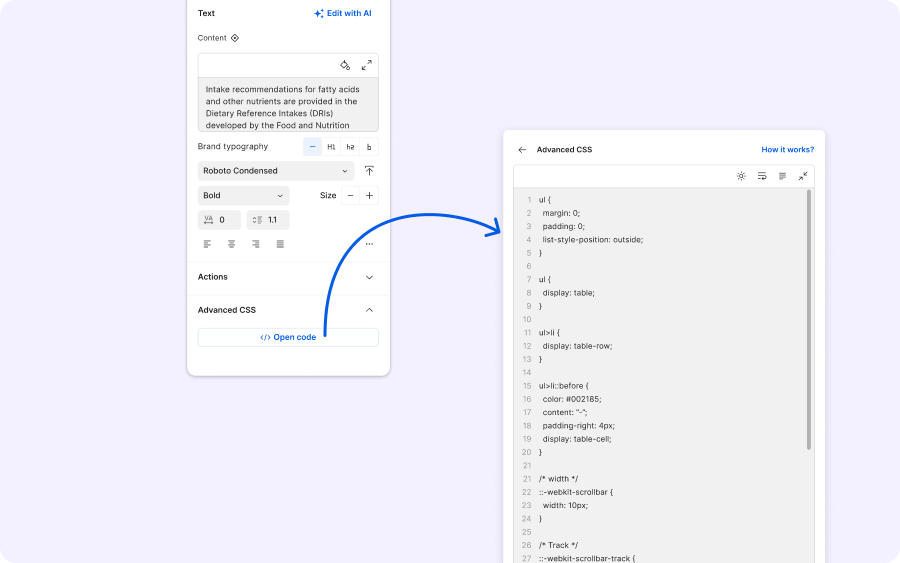Collapse the code editor view

[803, 176]
